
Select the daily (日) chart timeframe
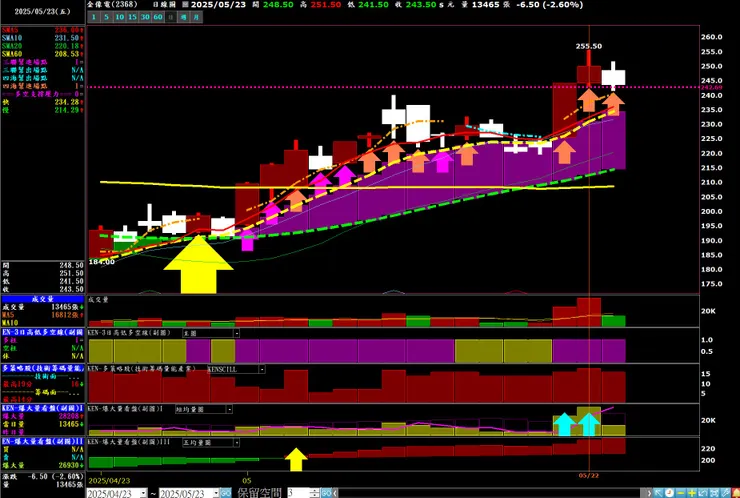click(170, 17)
